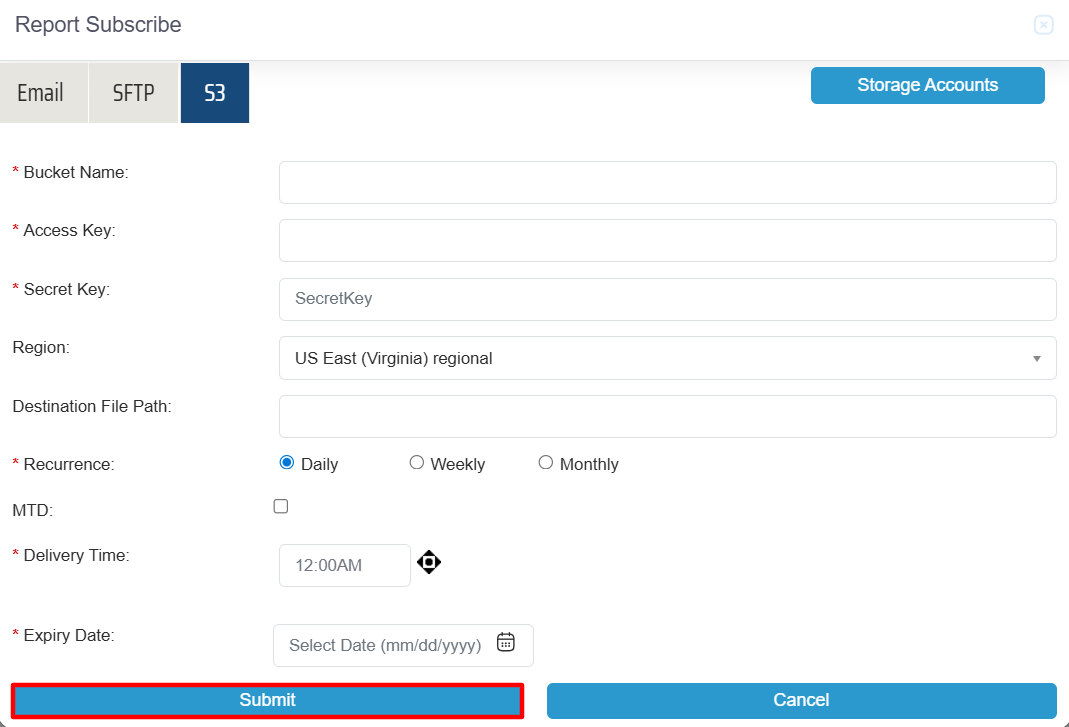The image size is (1069, 727).
Task: Click the Destination File Path field
Action: point(667,416)
